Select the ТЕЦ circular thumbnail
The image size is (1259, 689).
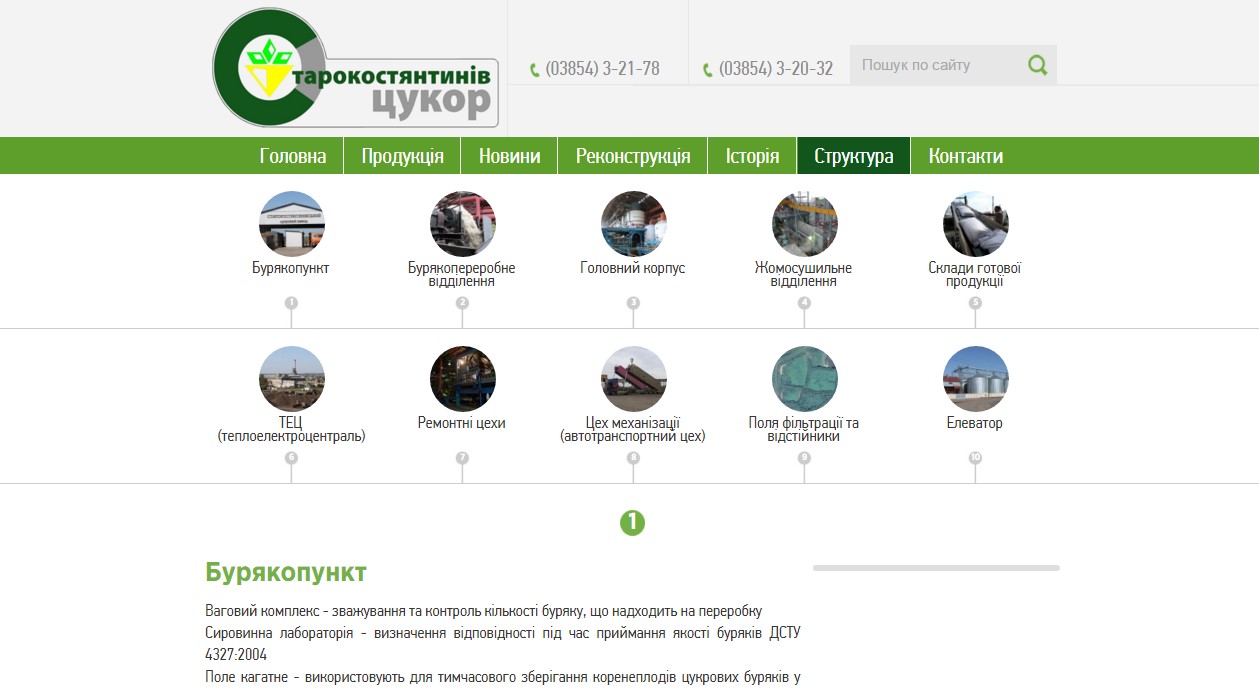point(292,379)
